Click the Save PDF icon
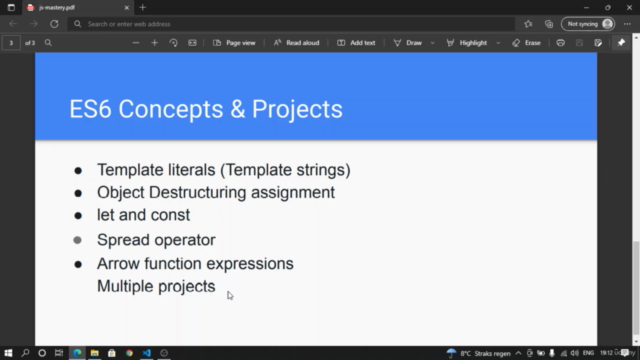The image size is (640, 360). [579, 43]
